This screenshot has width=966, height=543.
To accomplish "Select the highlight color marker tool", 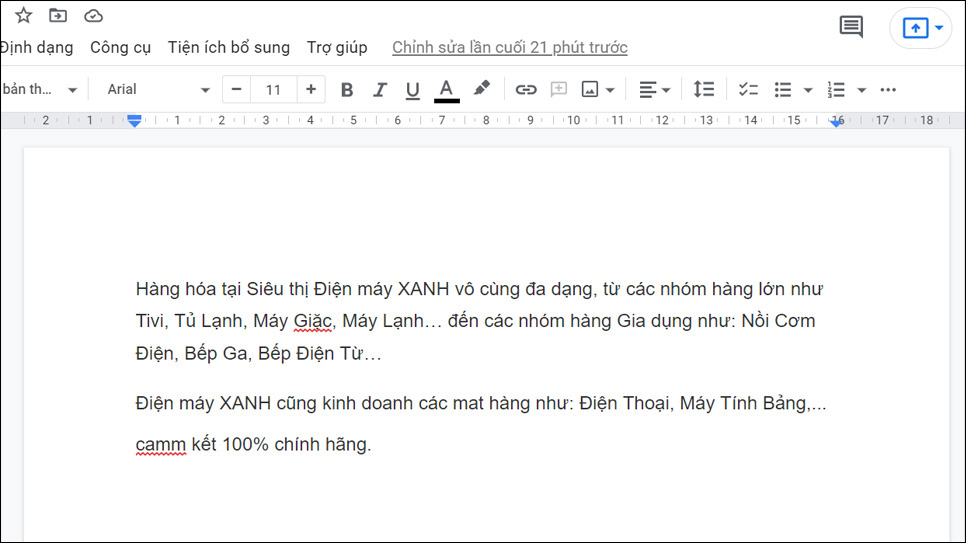I will pyautogui.click(x=481, y=89).
